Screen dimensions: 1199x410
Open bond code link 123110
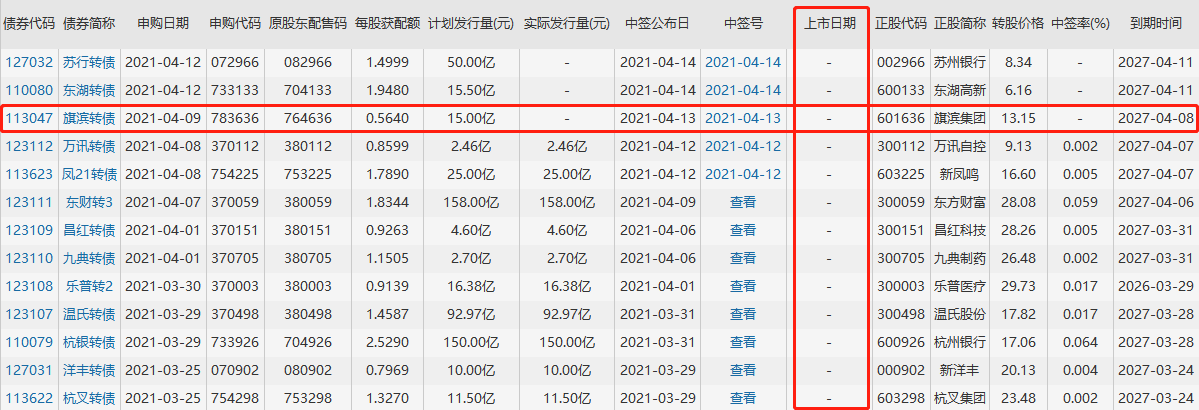coord(29,259)
